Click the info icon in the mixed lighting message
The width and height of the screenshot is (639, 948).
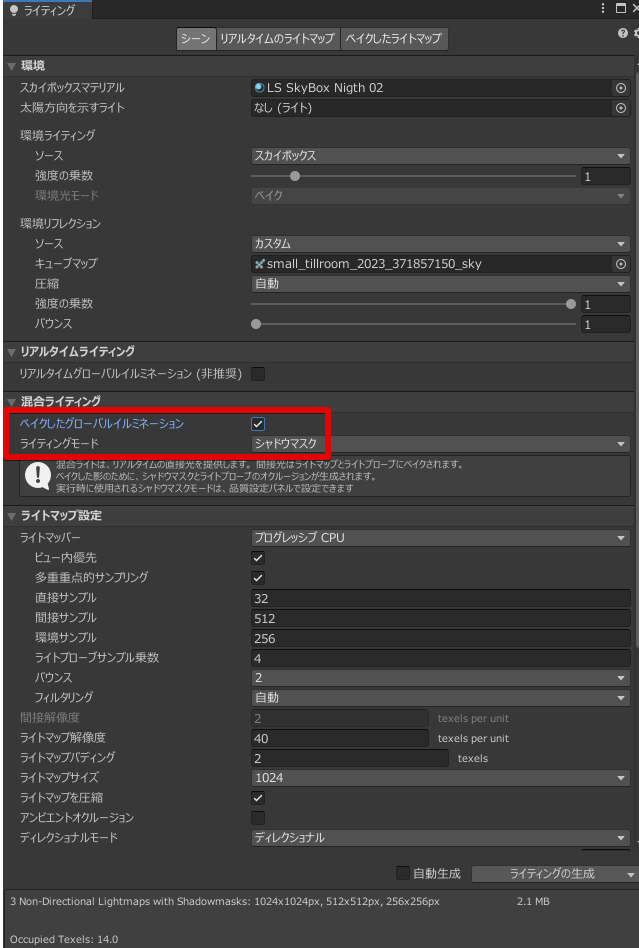coord(37,475)
